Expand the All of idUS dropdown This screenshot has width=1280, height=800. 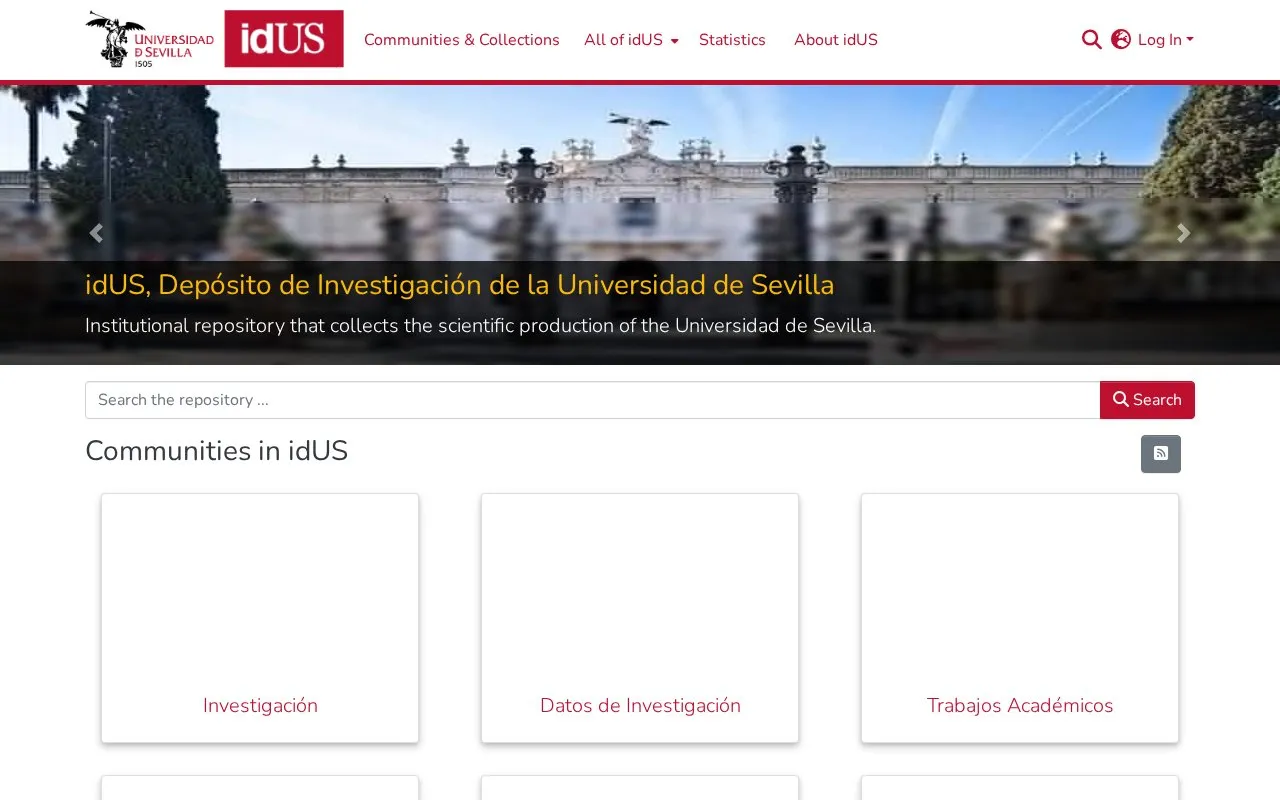tap(631, 40)
